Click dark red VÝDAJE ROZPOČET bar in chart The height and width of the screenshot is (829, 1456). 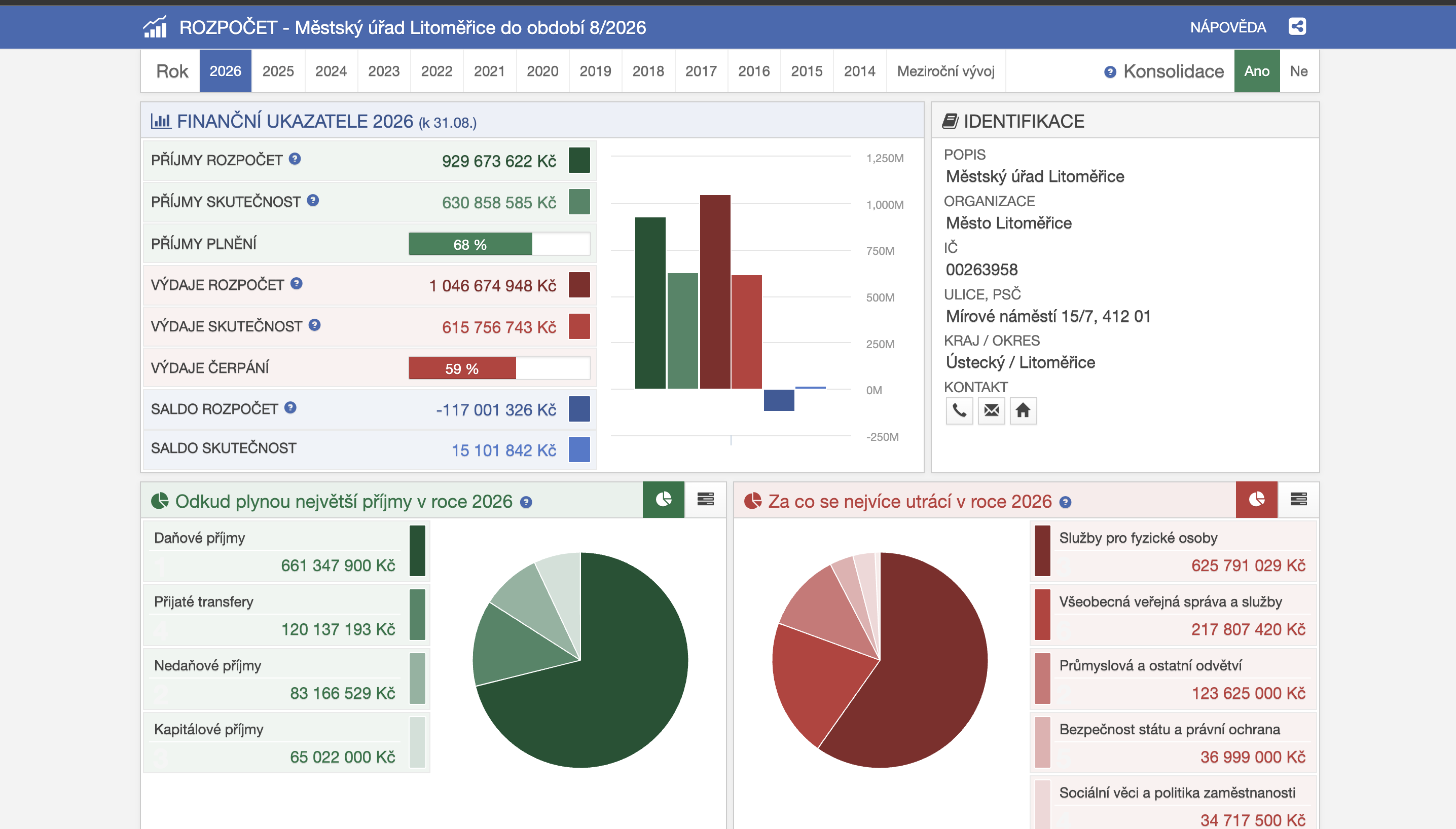coord(715,291)
